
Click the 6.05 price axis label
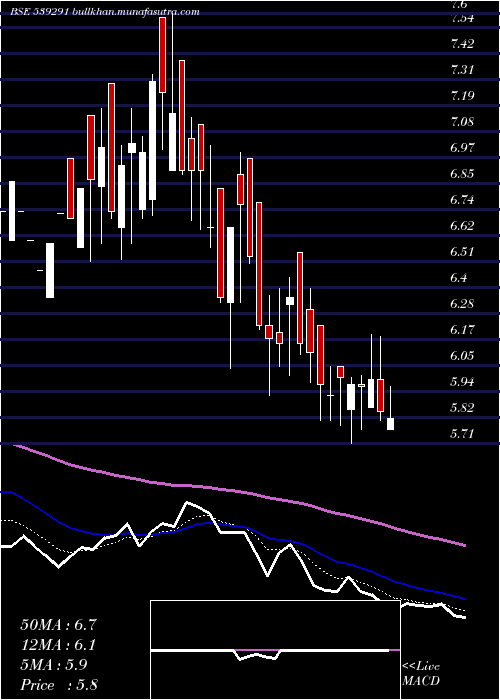[462, 356]
